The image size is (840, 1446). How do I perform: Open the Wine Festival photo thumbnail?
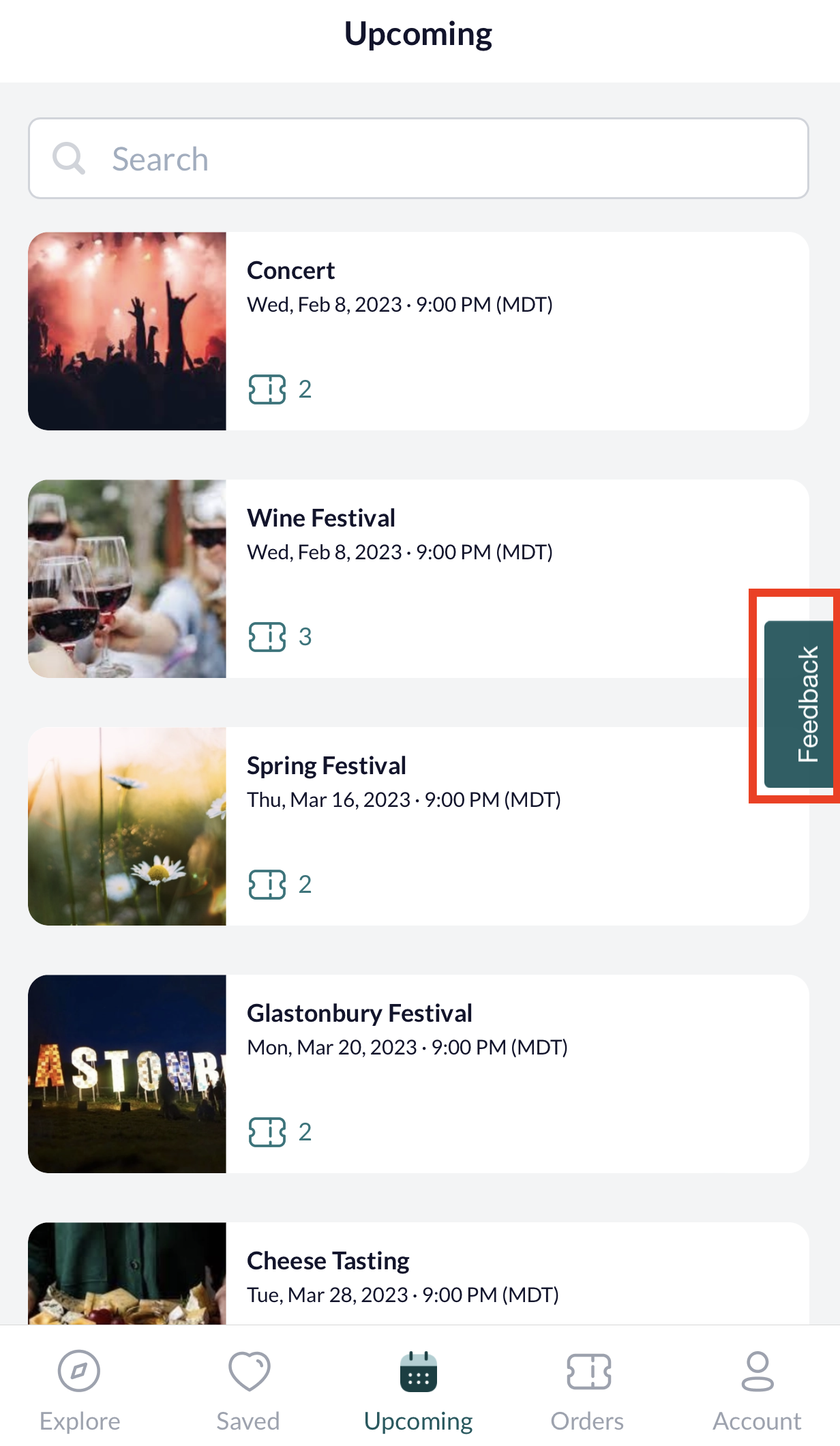[x=127, y=578]
